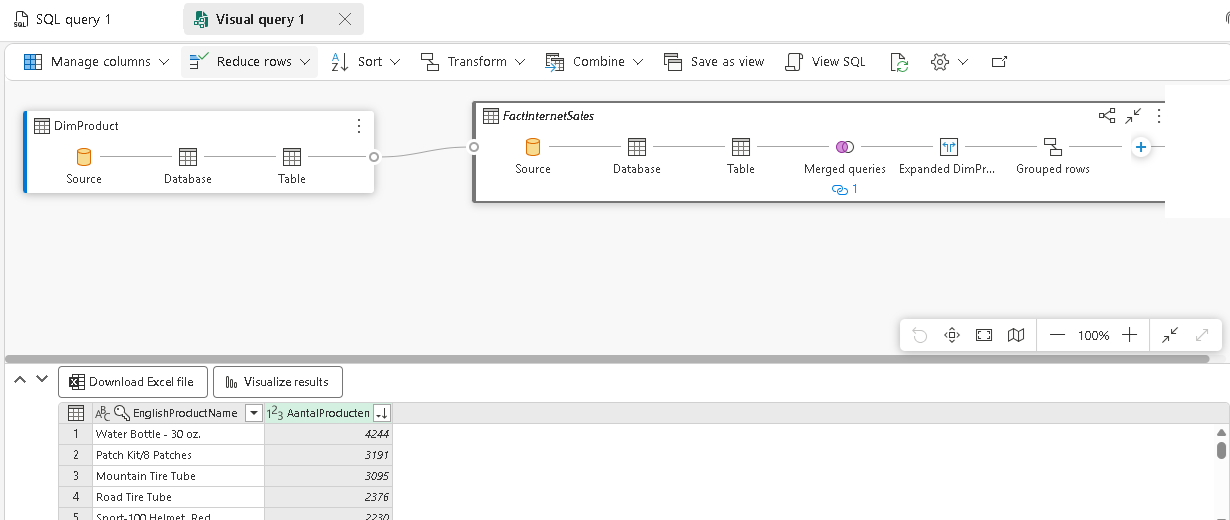Screen dimensions: 1230x520
Task: Open FactInternetSales query options menu
Action: [1159, 116]
